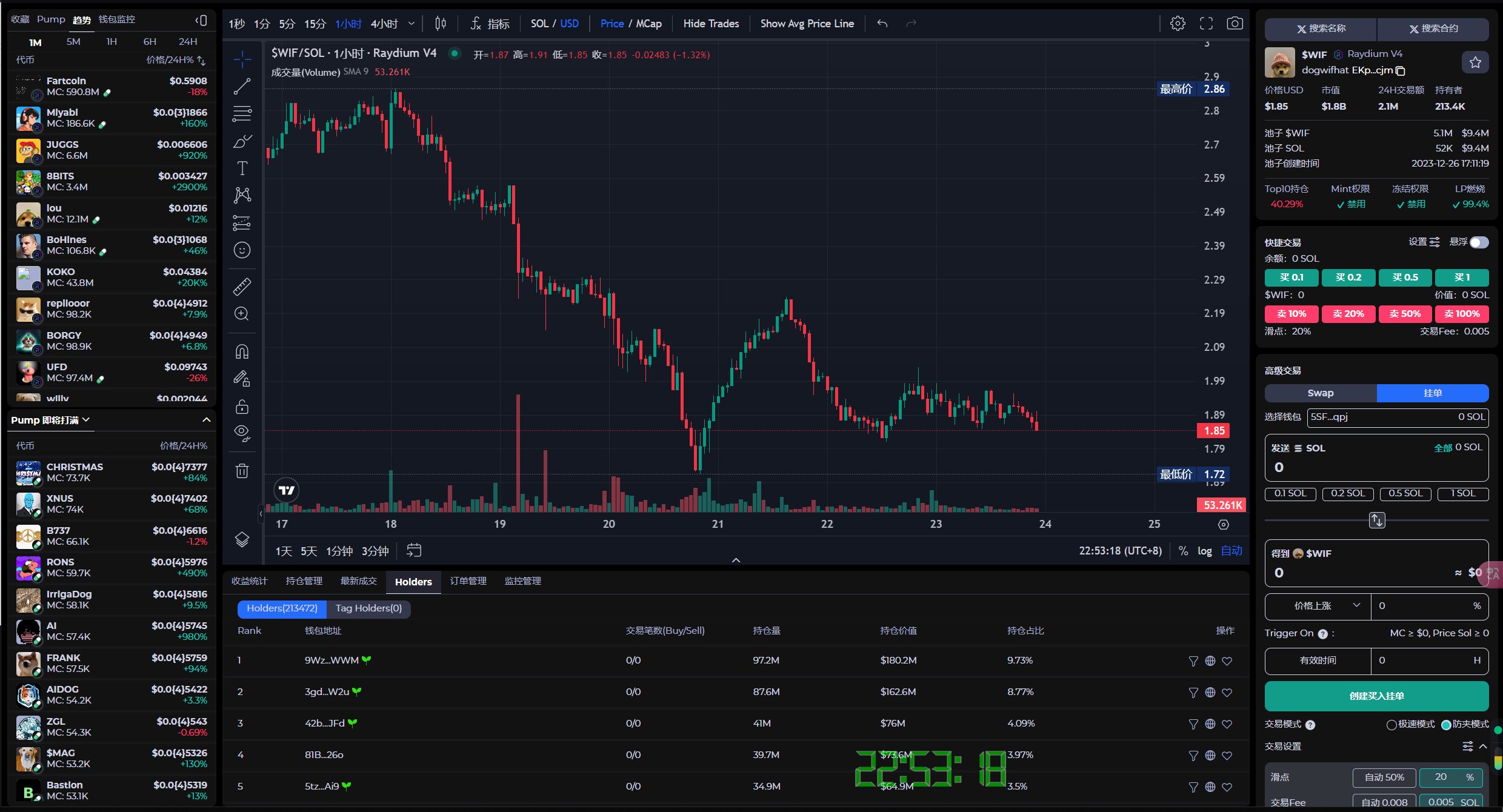Image resolution: width=1503 pixels, height=812 pixels.
Task: Open the wallet monitoring tab
Action: 117,19
